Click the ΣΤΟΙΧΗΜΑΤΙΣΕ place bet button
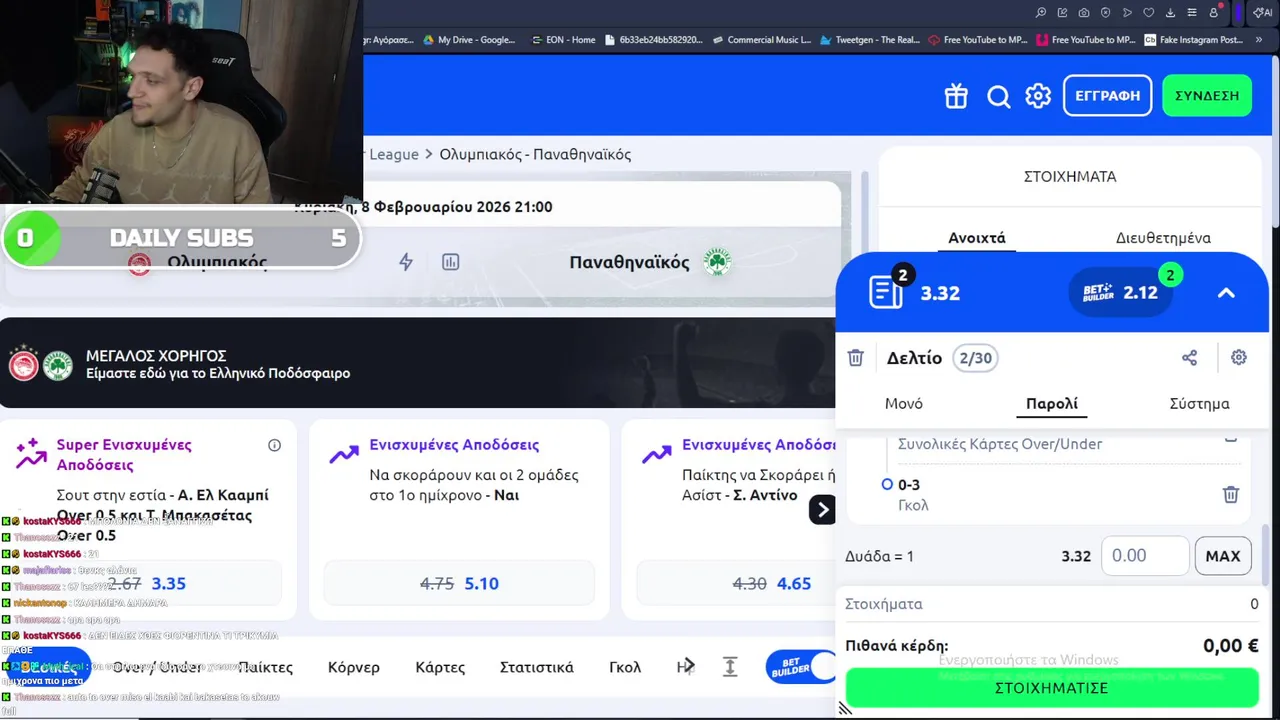This screenshot has width=1280, height=720. (1052, 688)
